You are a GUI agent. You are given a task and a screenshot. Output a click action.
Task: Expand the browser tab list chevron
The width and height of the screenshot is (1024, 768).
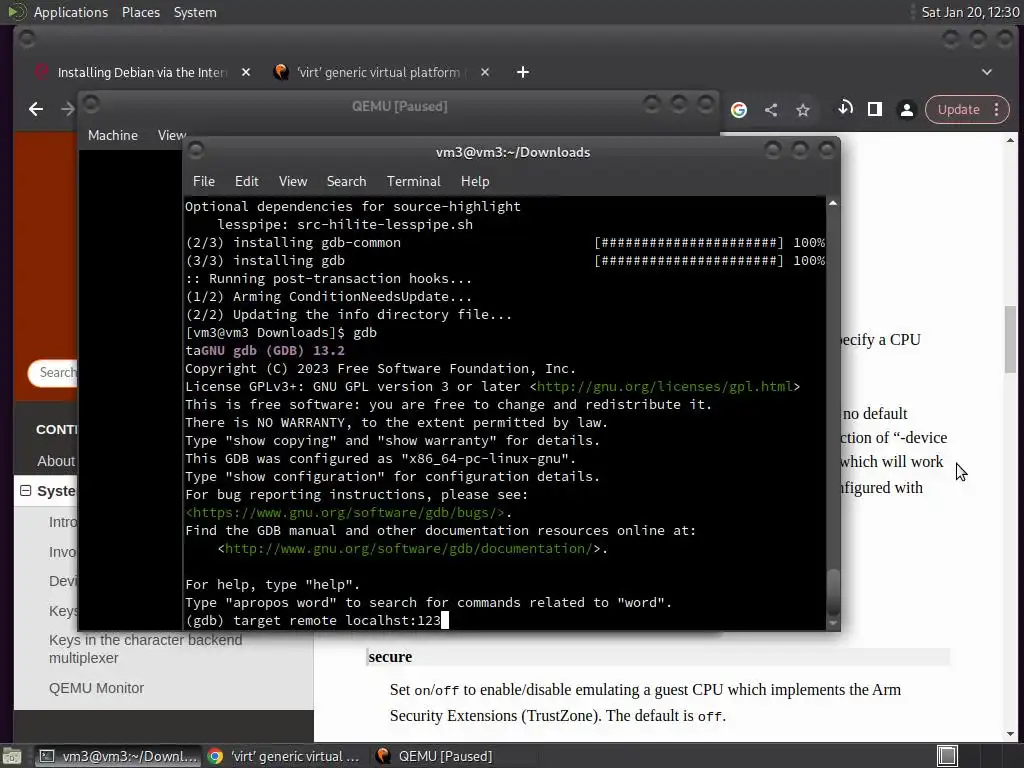[x=986, y=72]
